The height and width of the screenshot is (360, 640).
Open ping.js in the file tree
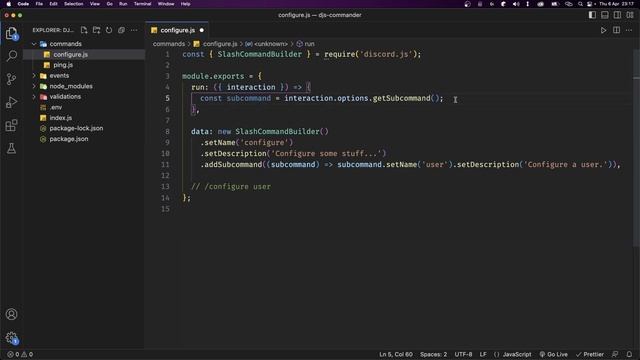point(63,65)
